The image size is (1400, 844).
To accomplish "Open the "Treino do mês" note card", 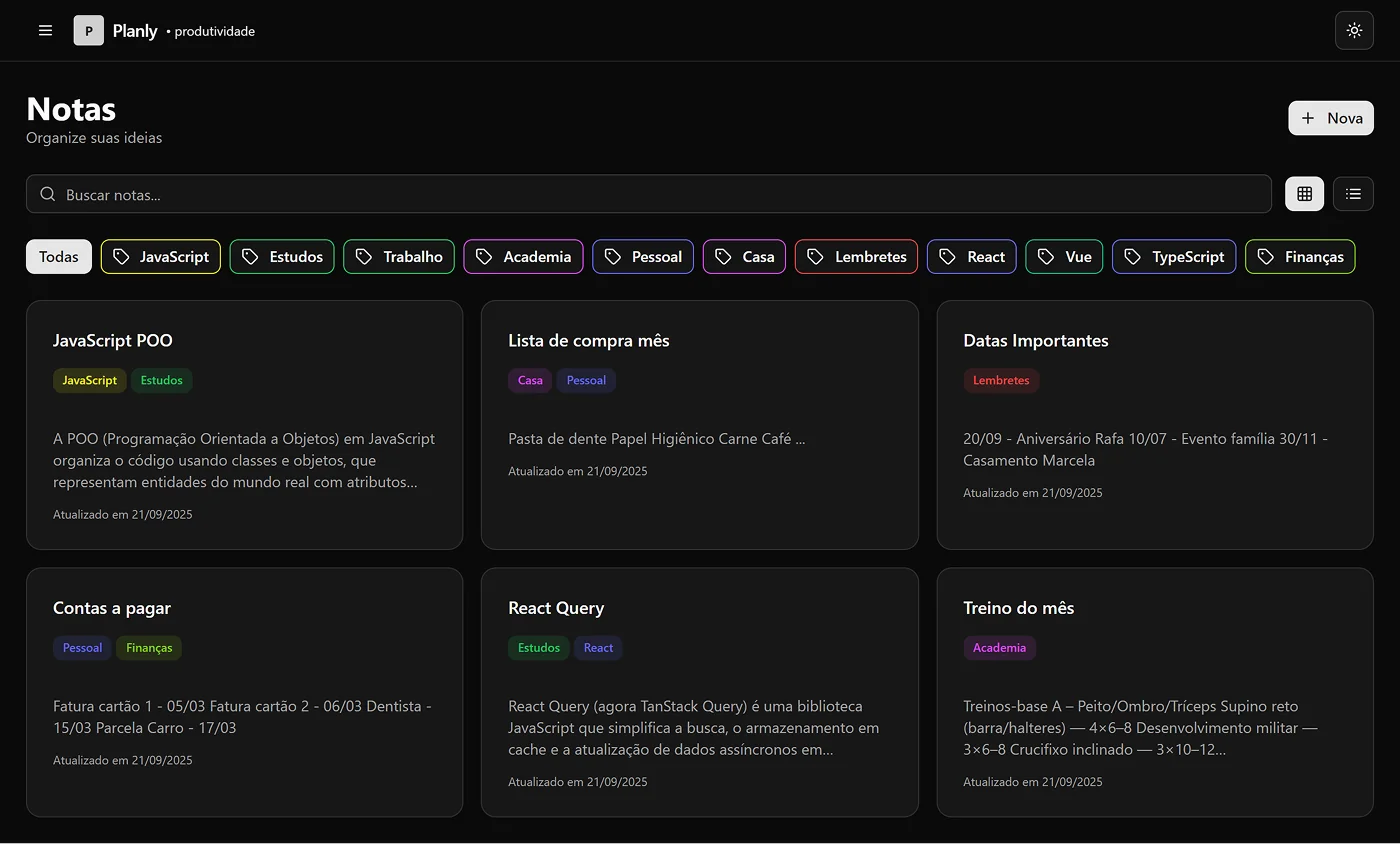I will click(1154, 692).
